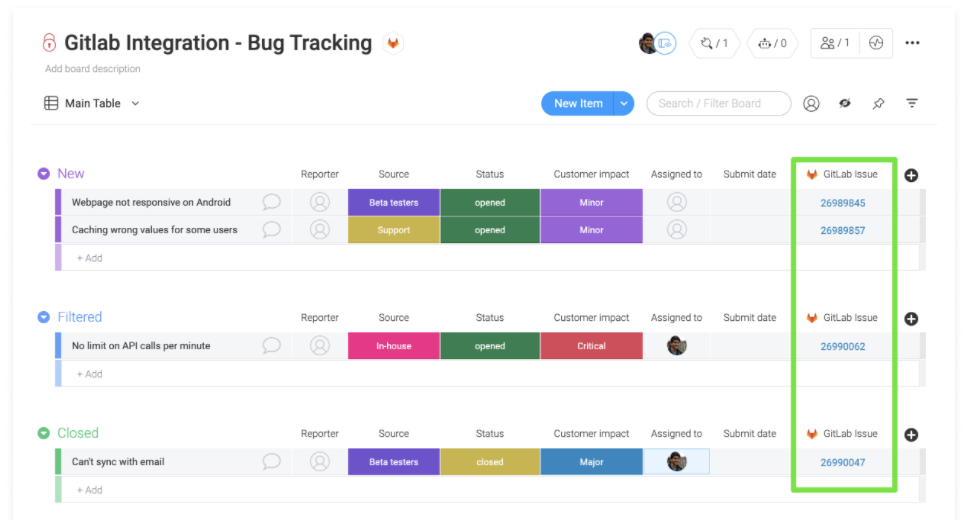Change the closed status label
The width and height of the screenshot is (964, 520).
[490, 462]
